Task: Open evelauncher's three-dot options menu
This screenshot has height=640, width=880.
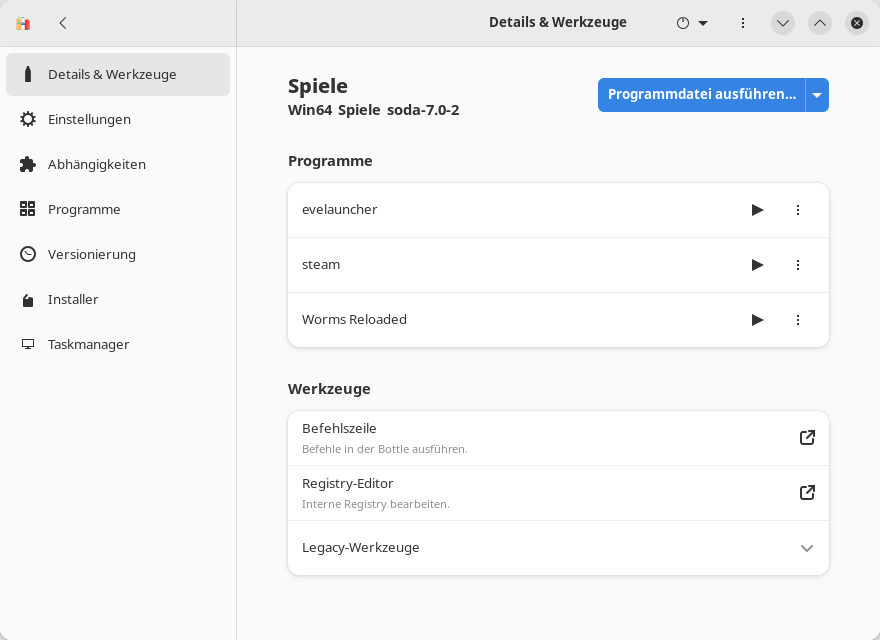Action: point(798,210)
